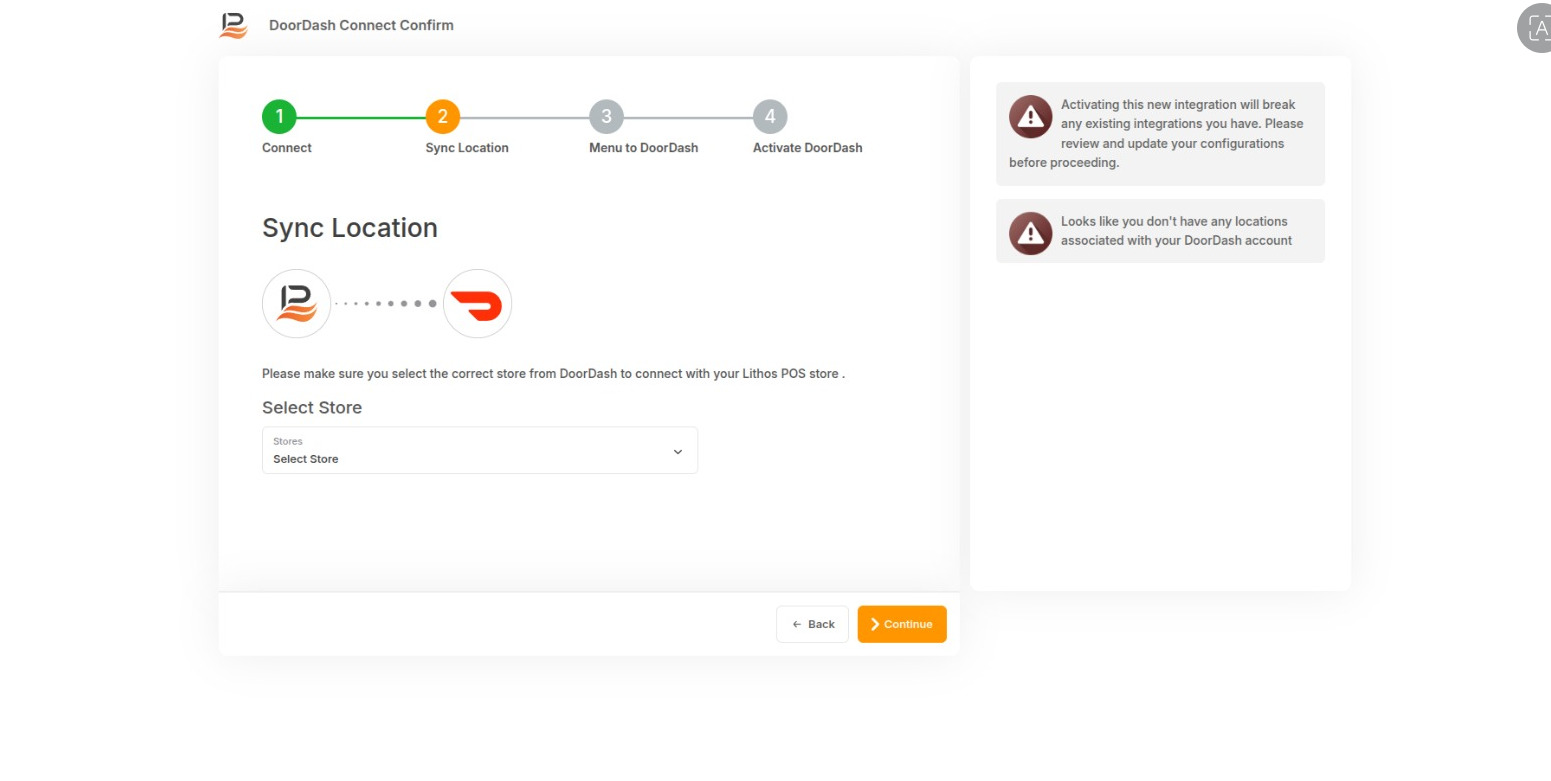Click the 'Looks like you don't have any locations' text
The height and width of the screenshot is (781, 1551).
1177,231
